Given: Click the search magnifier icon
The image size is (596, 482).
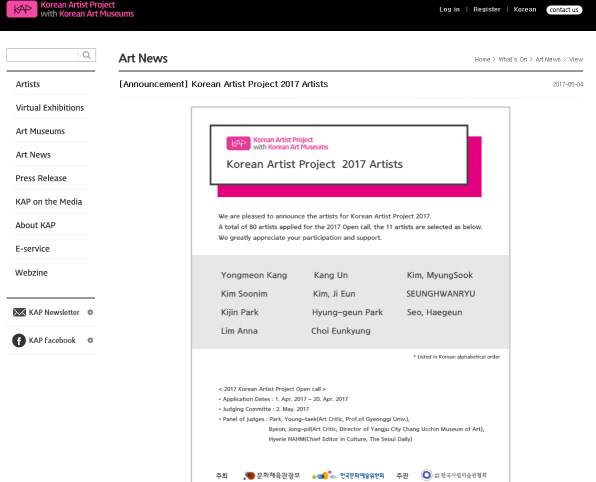Looking at the screenshot, I should (87, 55).
